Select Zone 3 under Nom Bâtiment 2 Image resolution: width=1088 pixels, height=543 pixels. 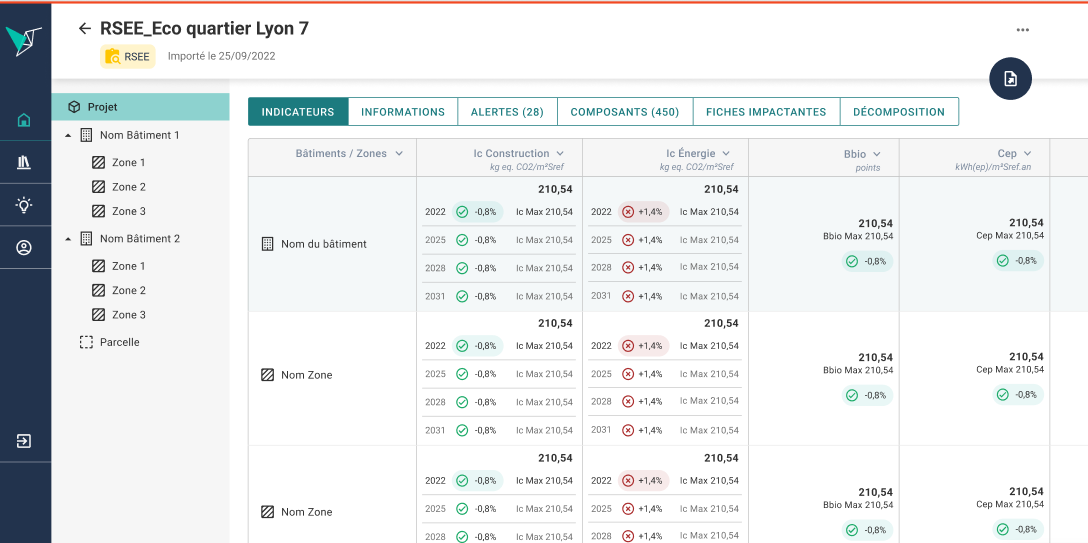[129, 314]
